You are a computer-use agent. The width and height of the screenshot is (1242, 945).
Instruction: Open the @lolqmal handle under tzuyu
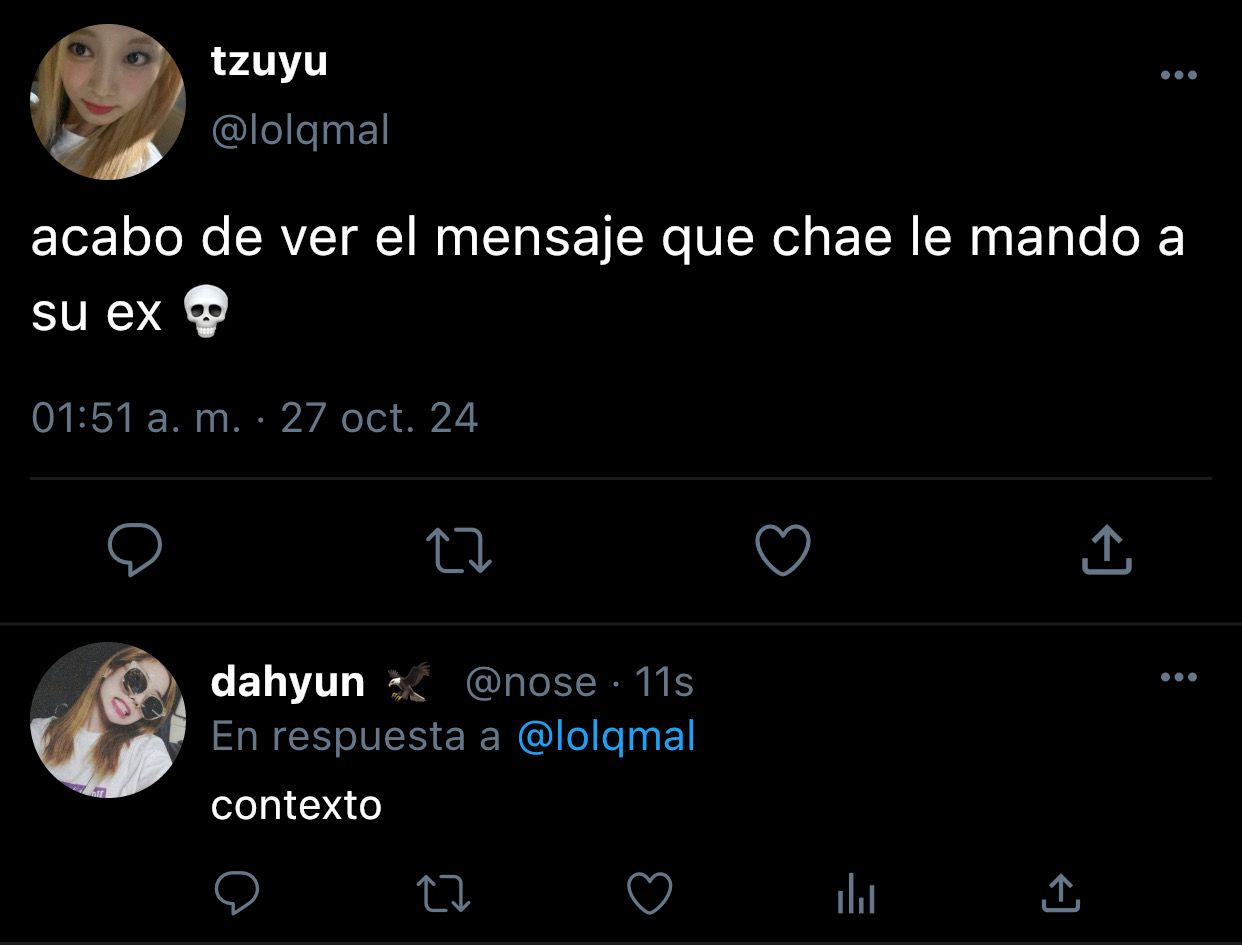pyautogui.click(x=300, y=130)
